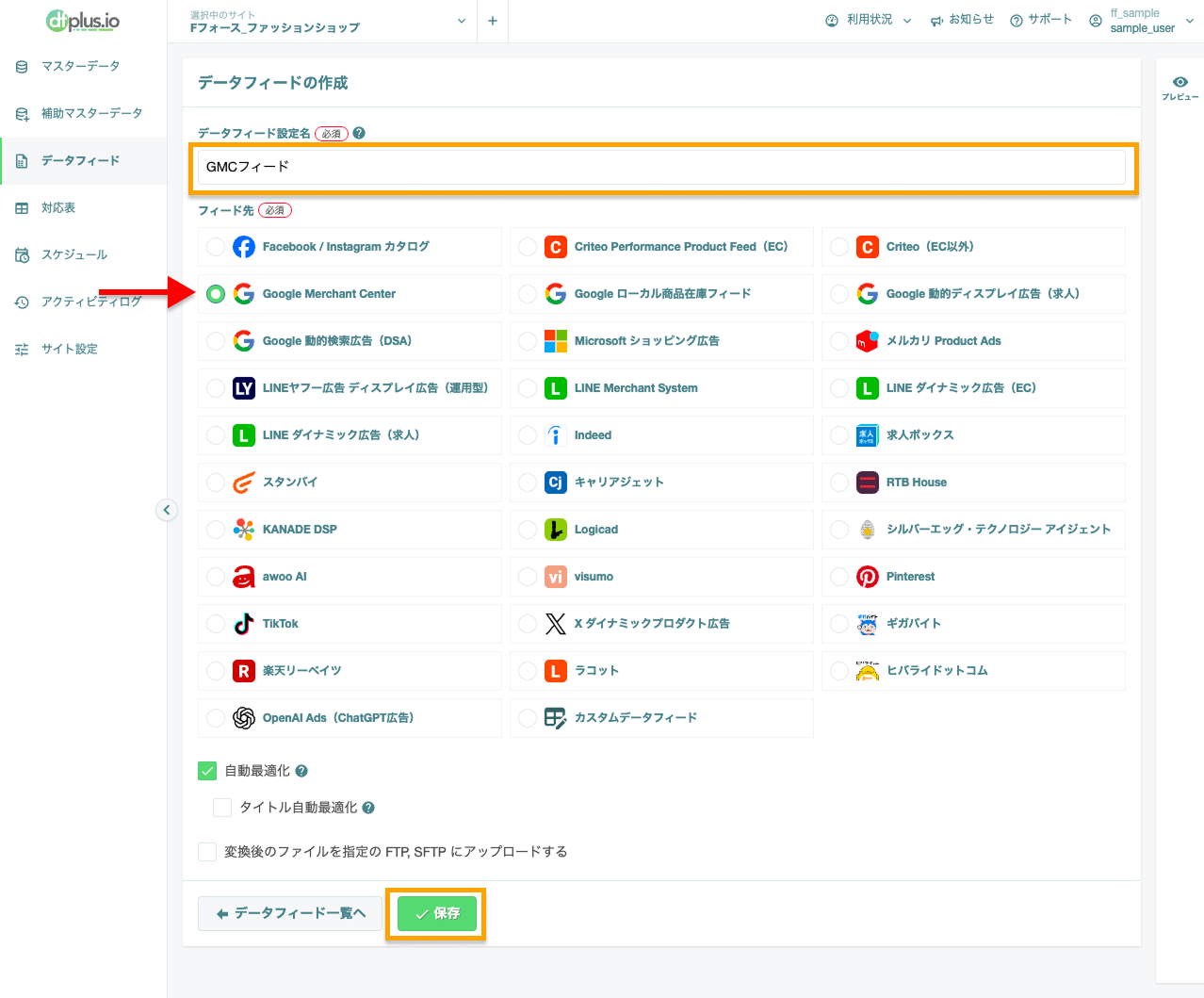Collapse the sidebar with the chevron button

click(x=167, y=510)
